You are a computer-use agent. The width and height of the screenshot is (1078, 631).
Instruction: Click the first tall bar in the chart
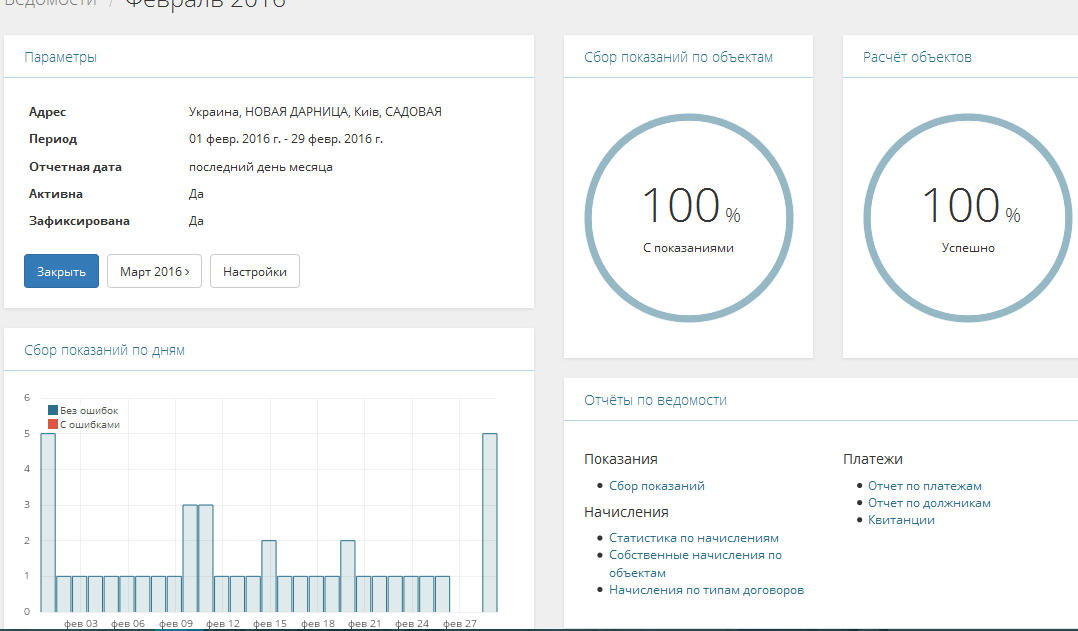click(x=48, y=521)
